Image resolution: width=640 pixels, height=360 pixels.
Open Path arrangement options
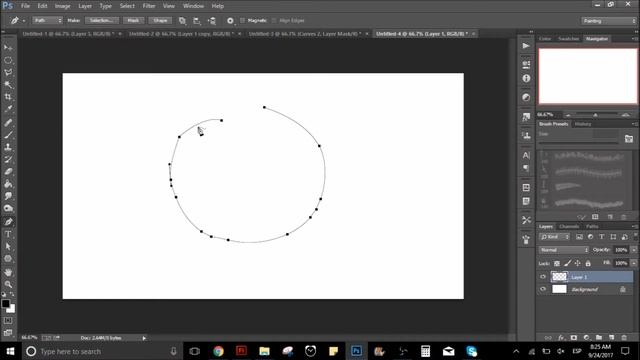212,20
